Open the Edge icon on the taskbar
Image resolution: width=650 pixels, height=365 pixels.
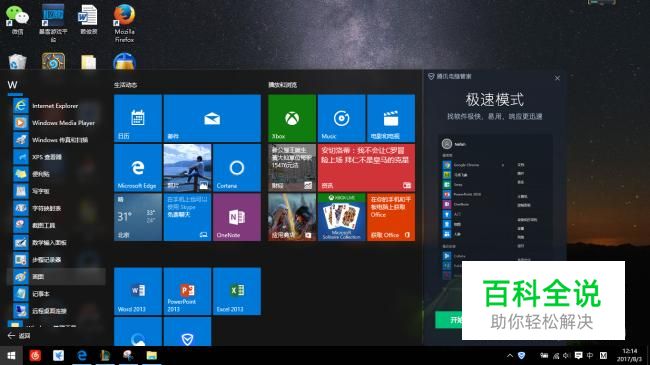coord(82,355)
